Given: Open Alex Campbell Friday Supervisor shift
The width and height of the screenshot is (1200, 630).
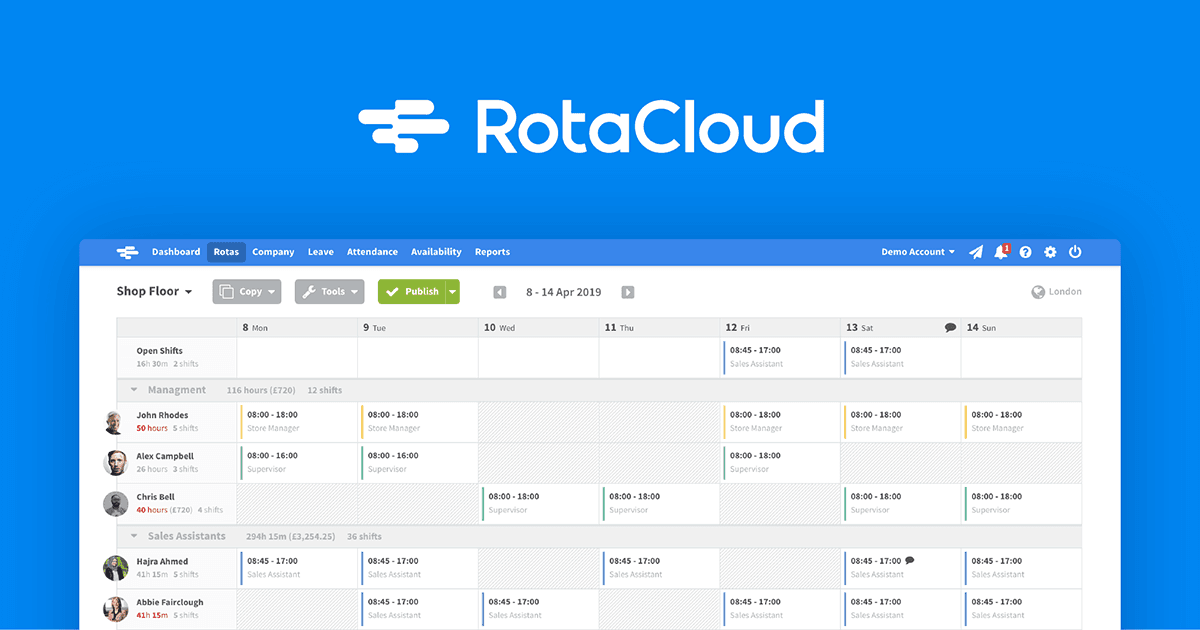Looking at the screenshot, I should pos(781,462).
